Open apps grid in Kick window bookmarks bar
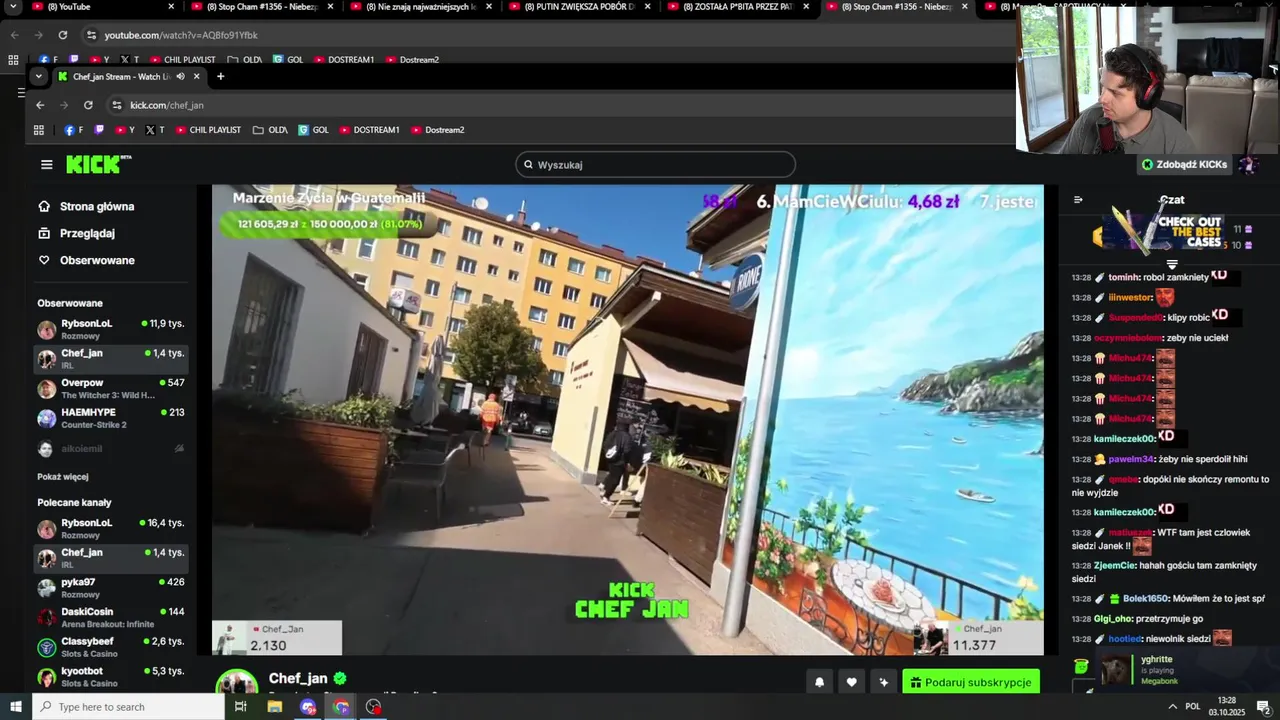The height and width of the screenshot is (720, 1280). coord(39,130)
